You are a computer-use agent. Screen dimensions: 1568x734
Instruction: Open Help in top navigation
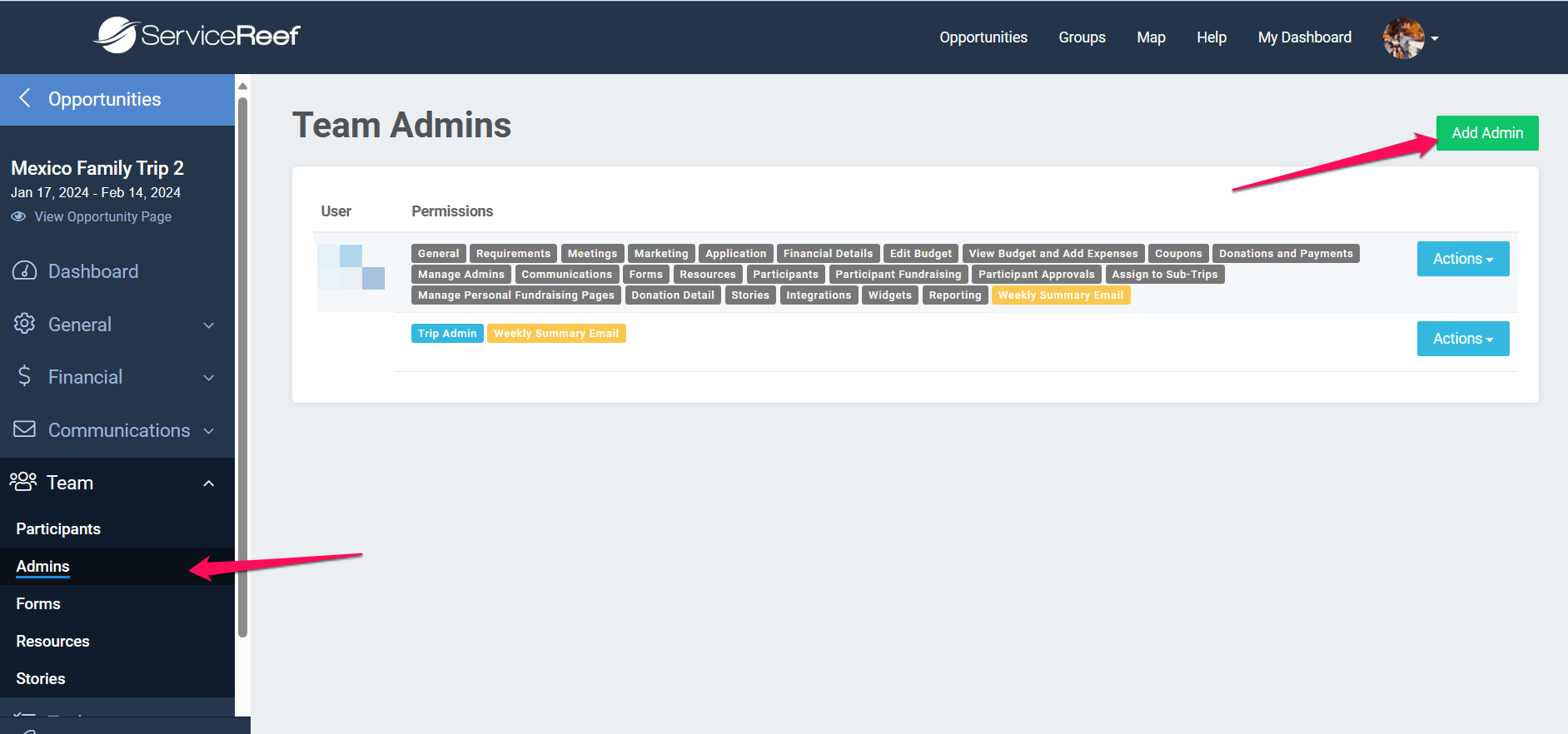point(1212,37)
